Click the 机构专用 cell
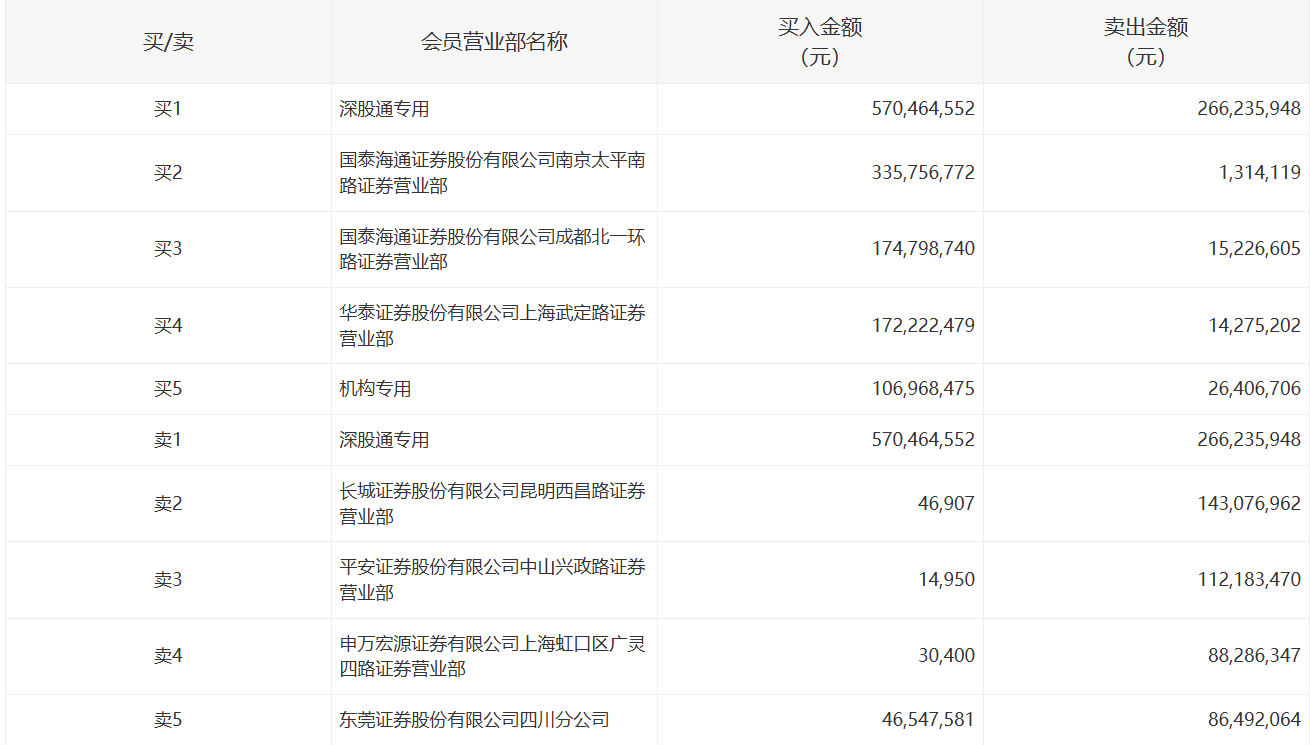 click(375, 389)
